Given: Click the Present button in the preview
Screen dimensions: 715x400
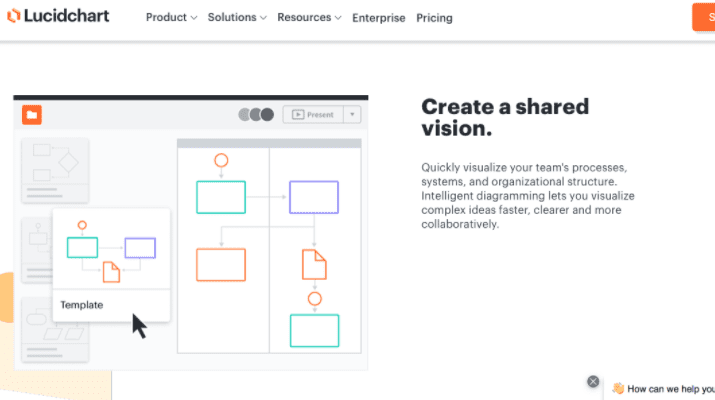Looking at the screenshot, I should (x=313, y=114).
